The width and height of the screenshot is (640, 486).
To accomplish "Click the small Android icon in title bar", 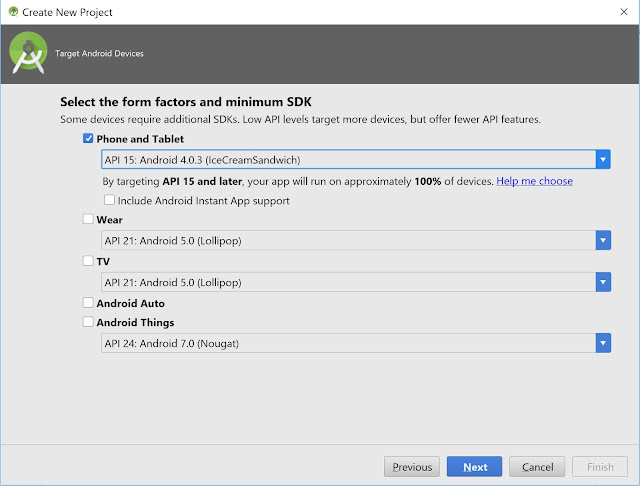I will tap(13, 11).
